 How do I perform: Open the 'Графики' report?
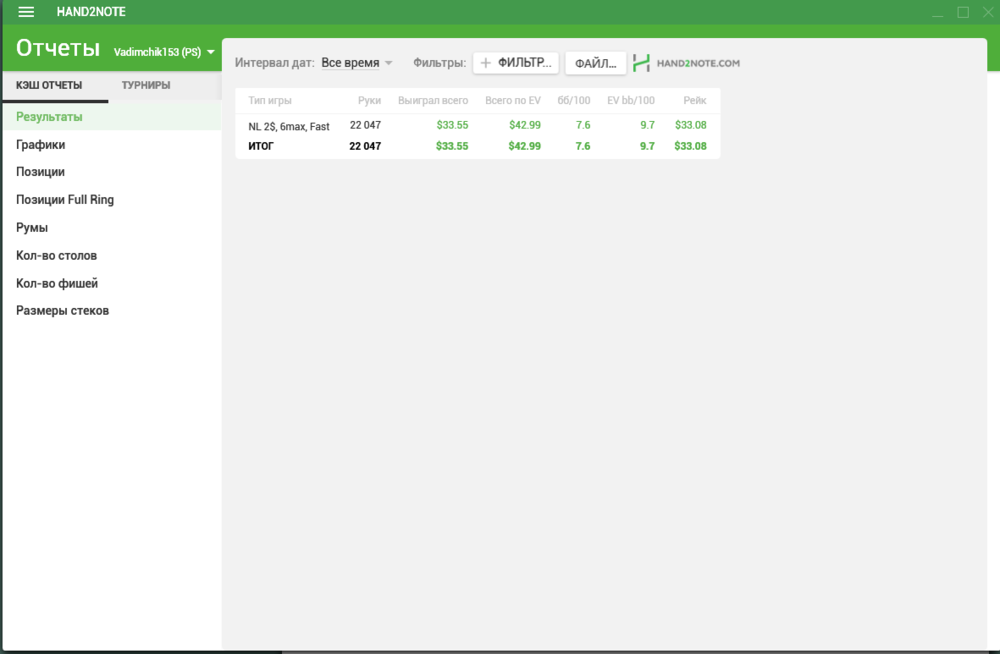click(x=41, y=145)
